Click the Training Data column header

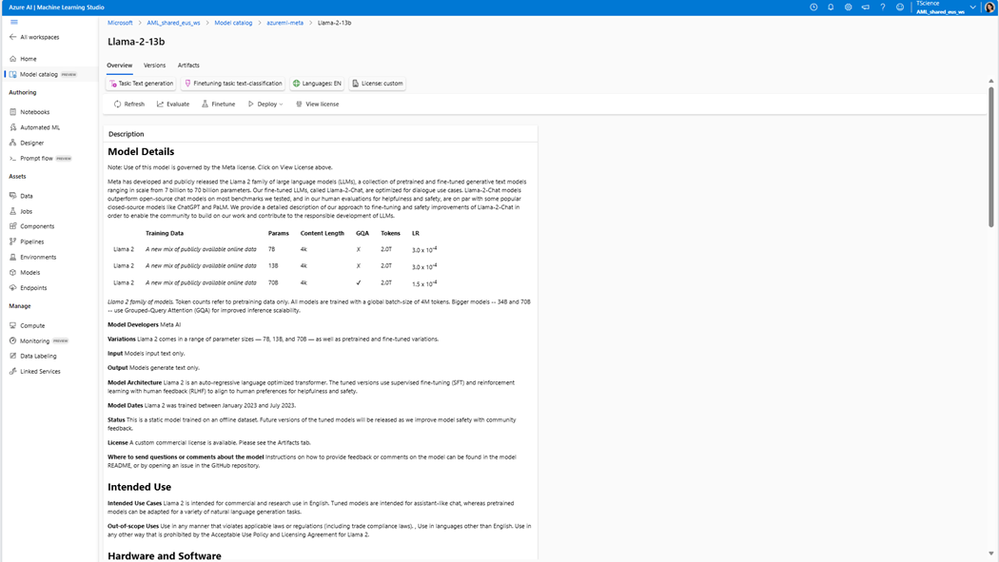click(x=164, y=233)
